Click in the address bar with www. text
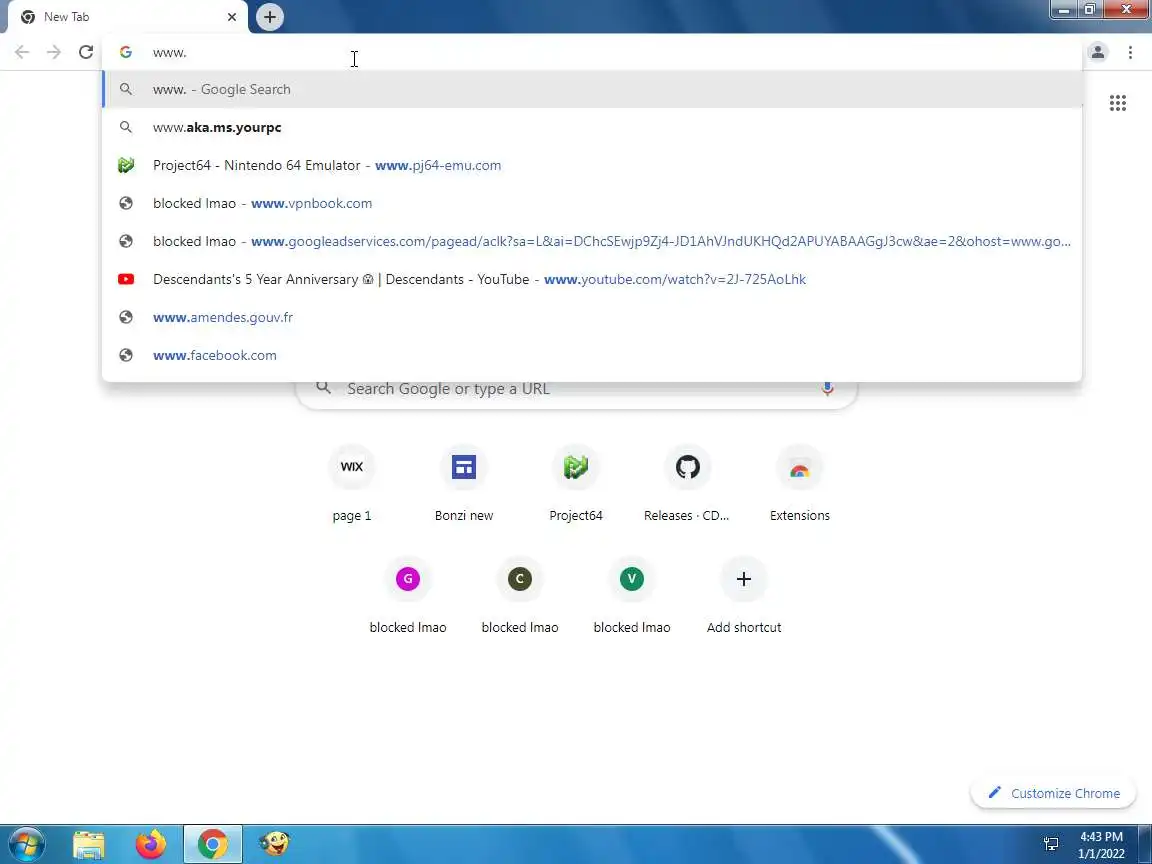1152x864 pixels. 591,52
